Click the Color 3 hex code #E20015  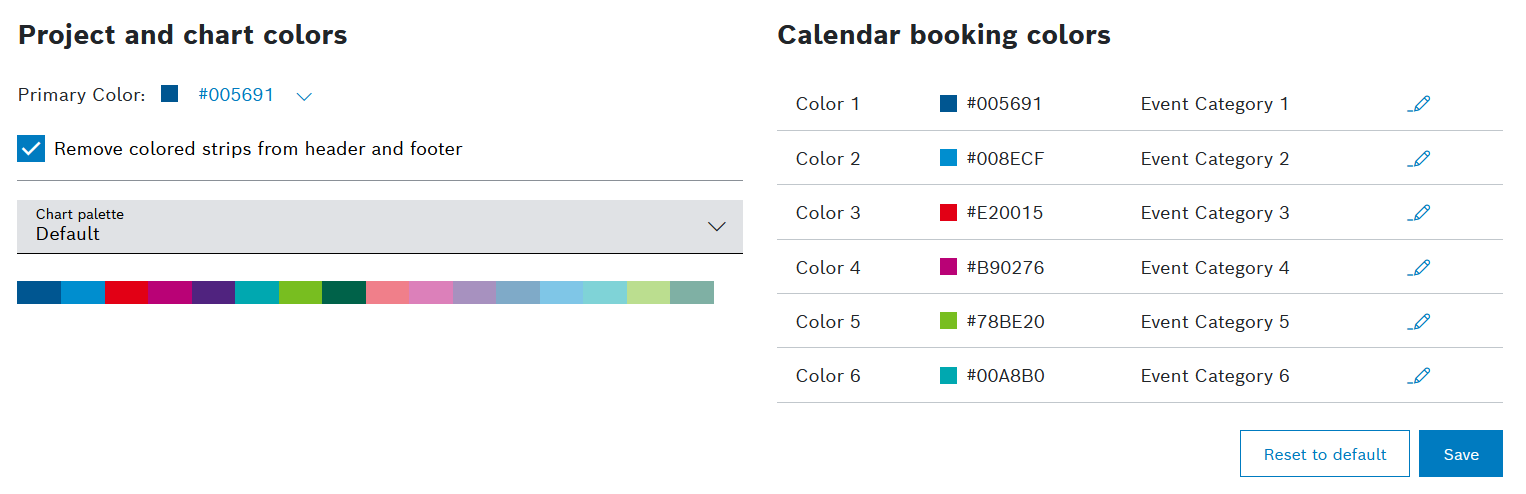pos(1004,213)
